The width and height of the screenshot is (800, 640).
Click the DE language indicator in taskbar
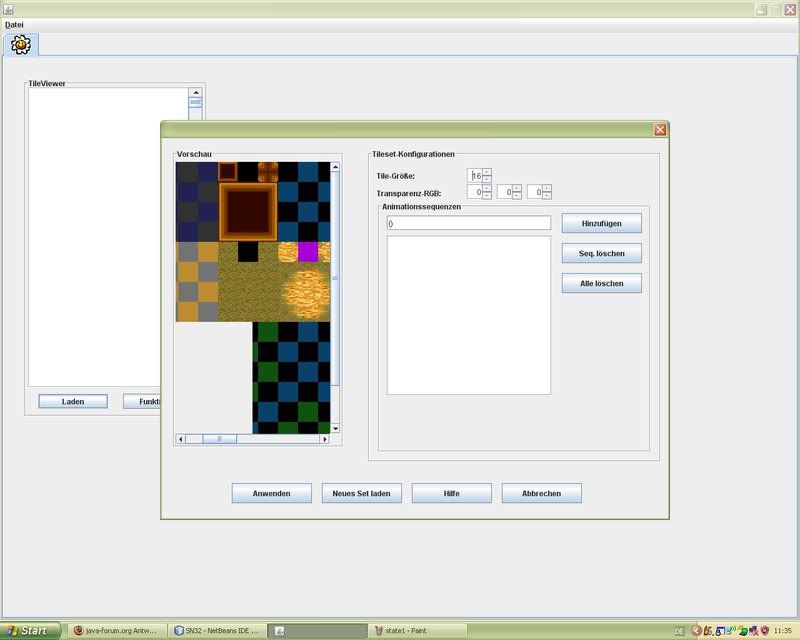click(x=679, y=631)
